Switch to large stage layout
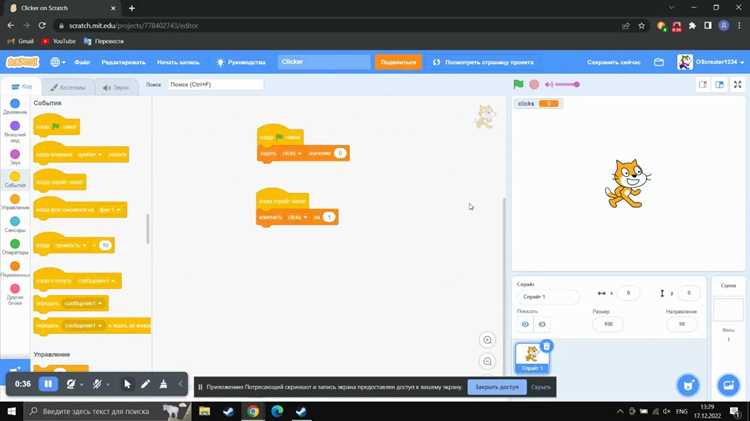This screenshot has height=421, width=750. pos(719,84)
